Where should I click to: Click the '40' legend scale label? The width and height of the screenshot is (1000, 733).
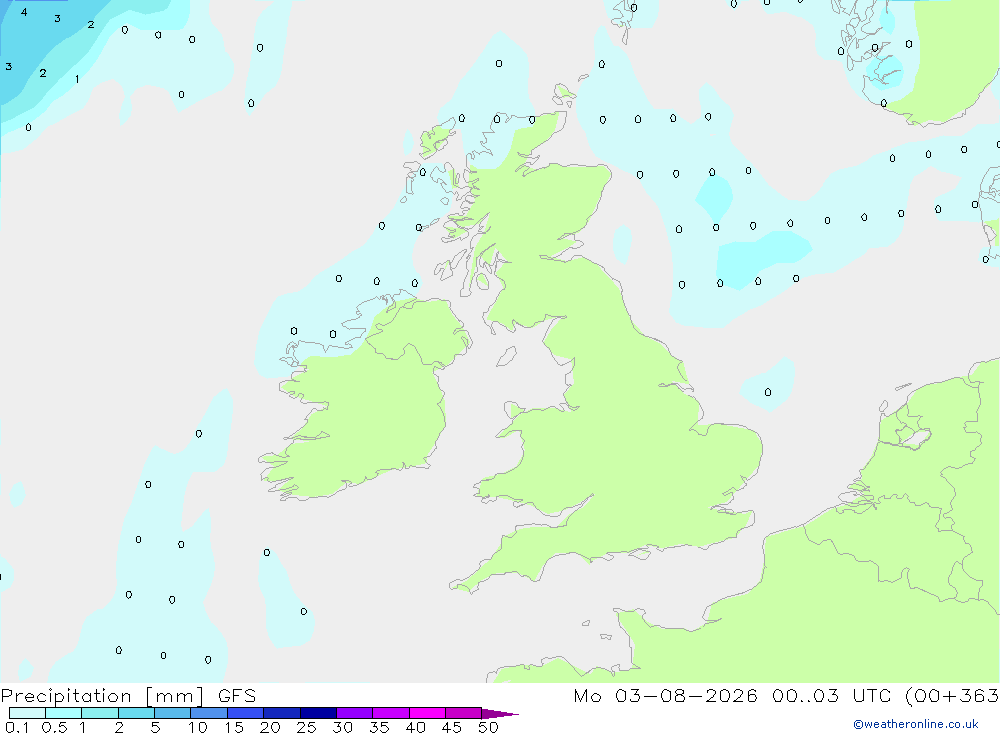click(x=416, y=727)
